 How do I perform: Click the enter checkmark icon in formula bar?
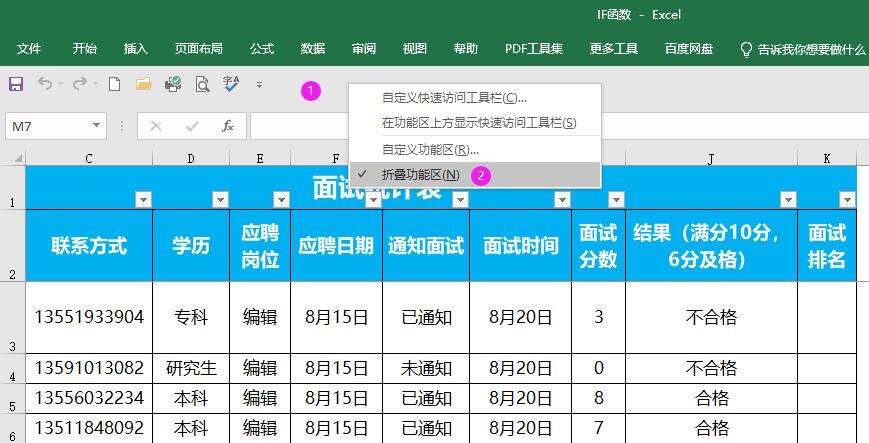192,126
